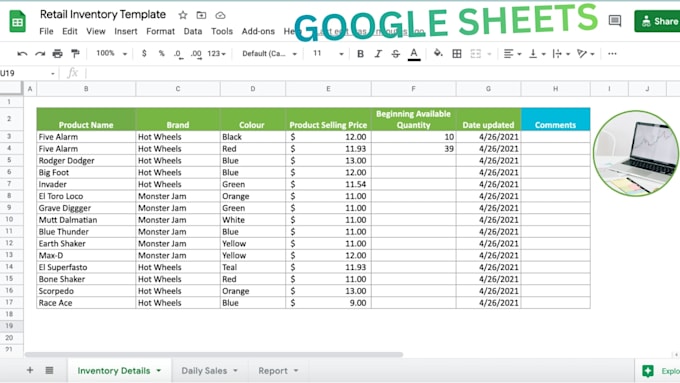Select the cell 'El Toro Loco'
This screenshot has width=680, height=383.
86,196
